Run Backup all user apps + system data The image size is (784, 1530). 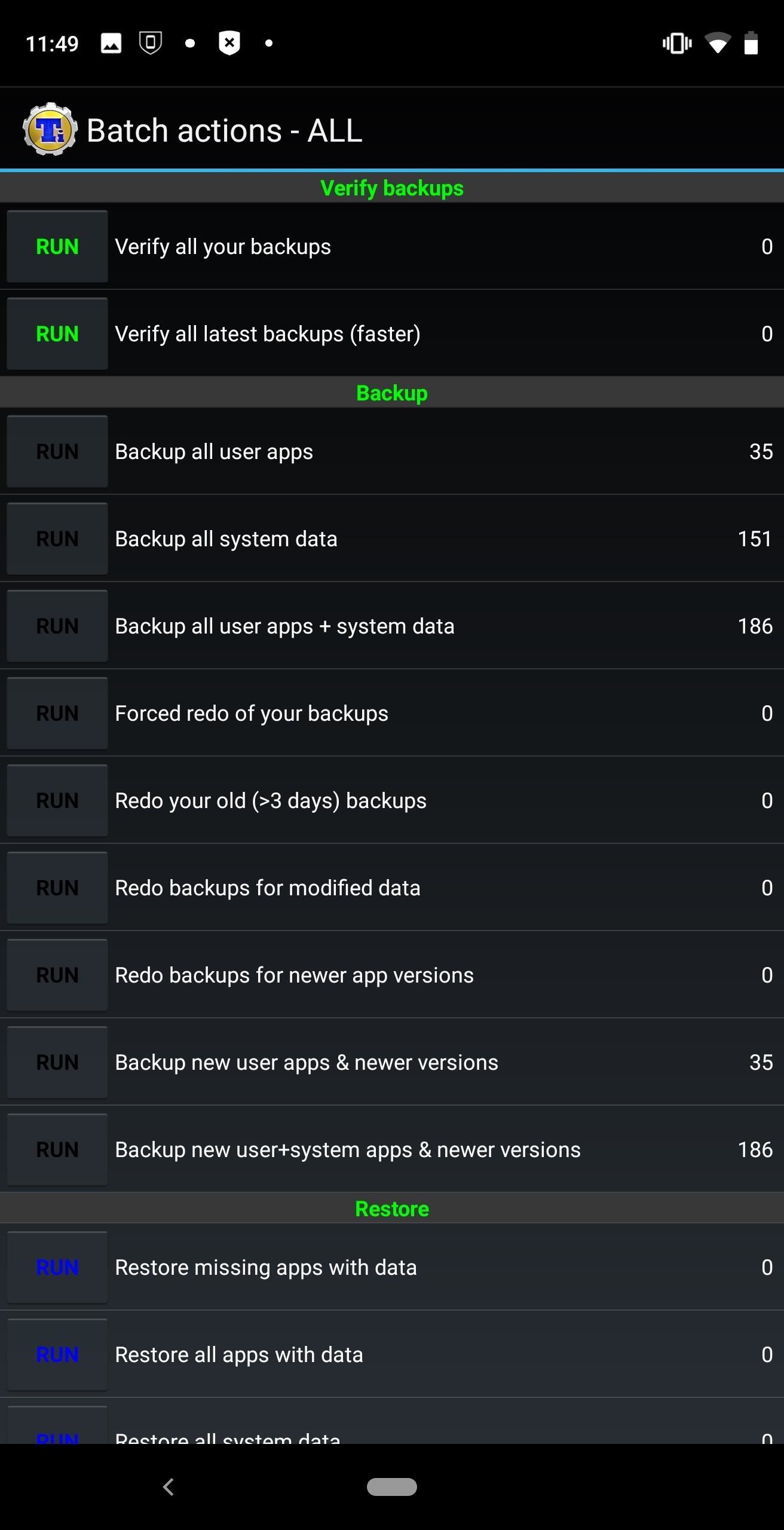tap(57, 626)
